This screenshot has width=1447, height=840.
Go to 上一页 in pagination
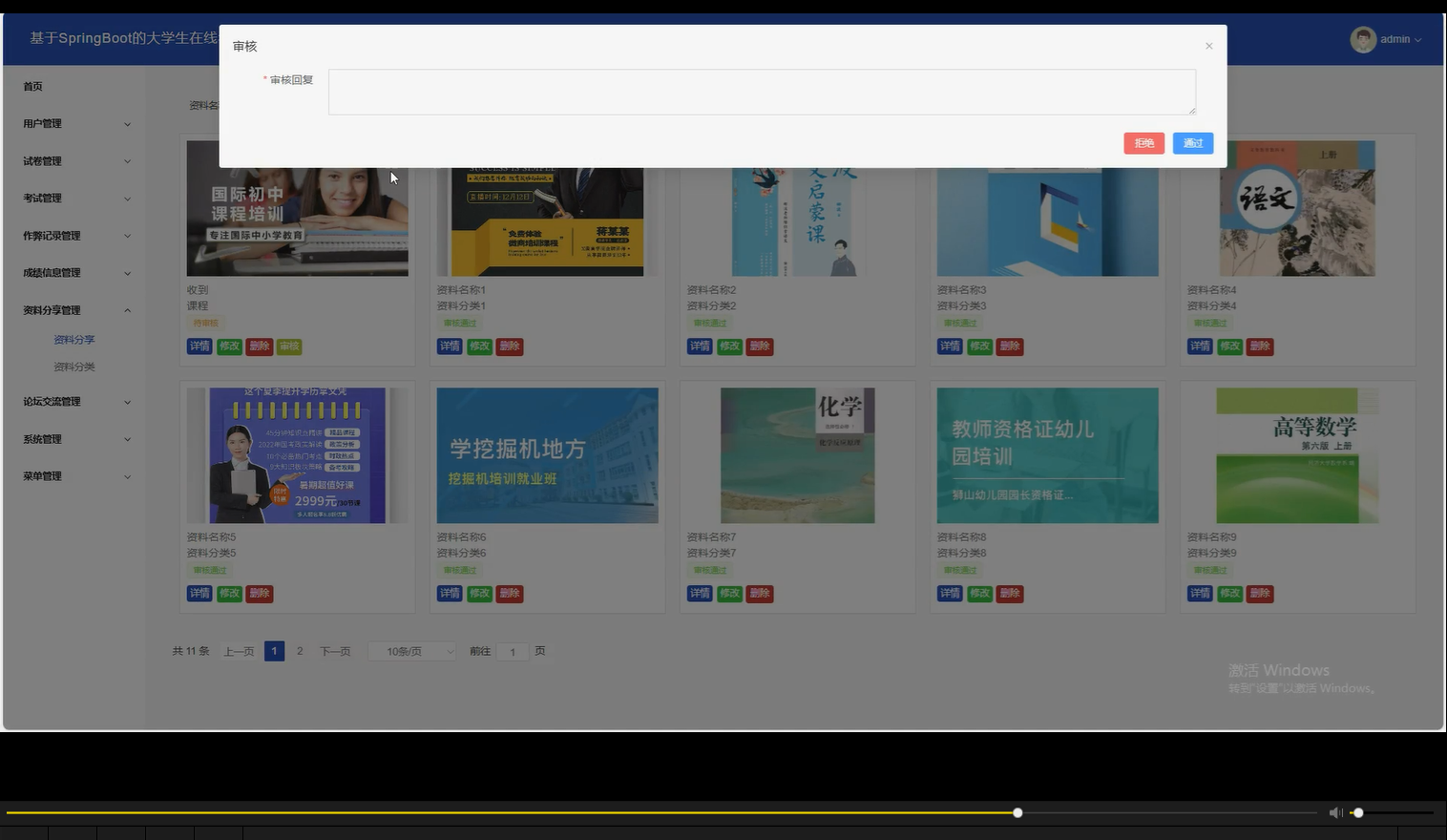(239, 652)
